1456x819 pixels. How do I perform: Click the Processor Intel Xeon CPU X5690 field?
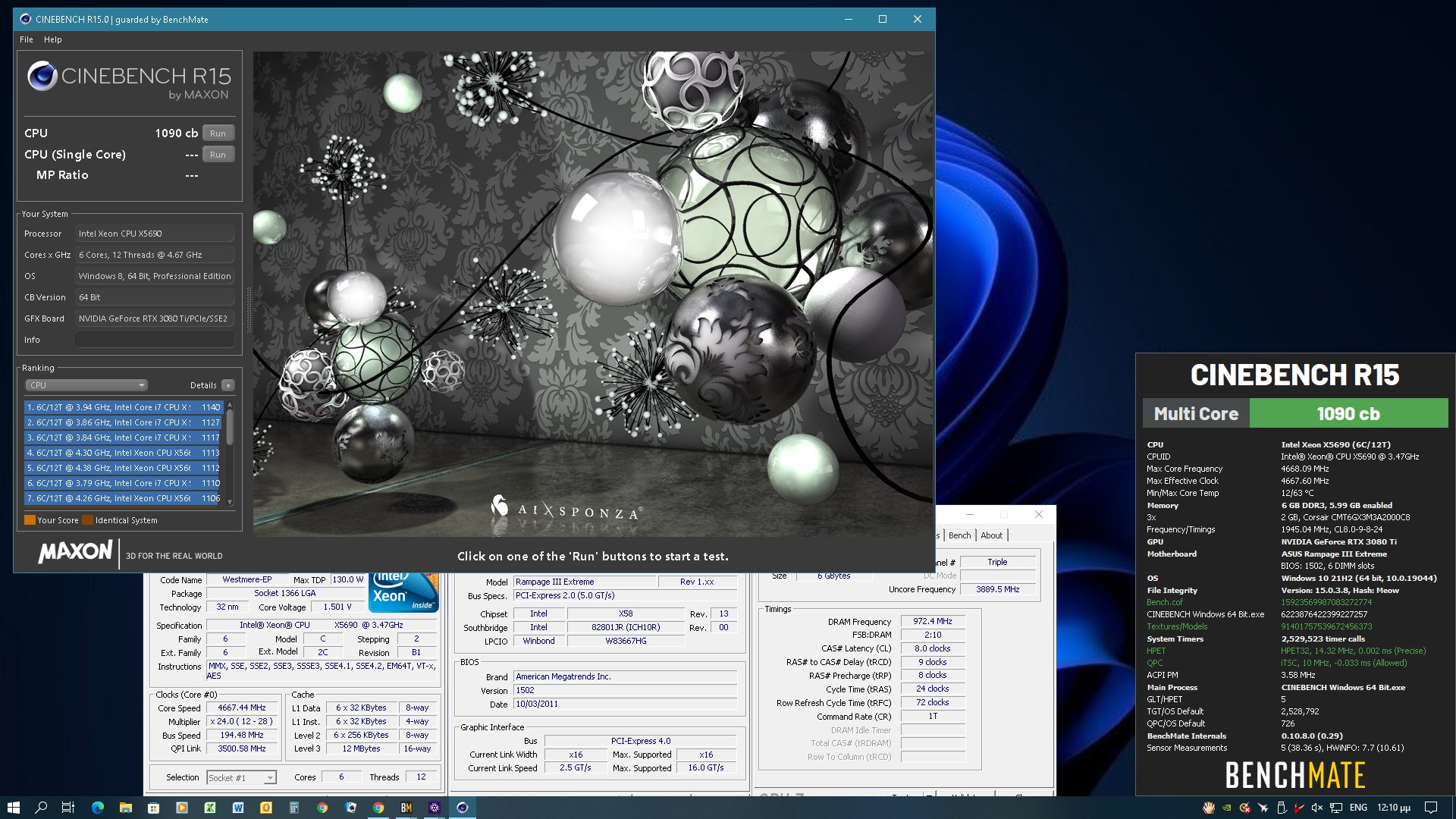click(155, 234)
